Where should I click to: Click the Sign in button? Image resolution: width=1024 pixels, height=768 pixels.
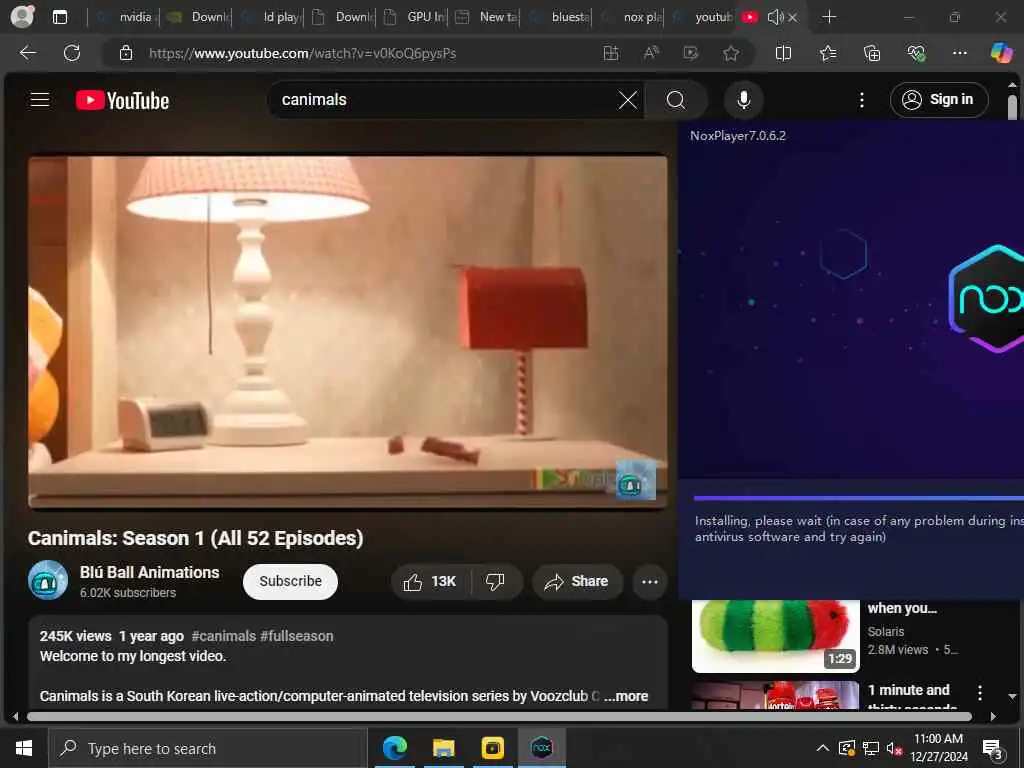(x=938, y=100)
